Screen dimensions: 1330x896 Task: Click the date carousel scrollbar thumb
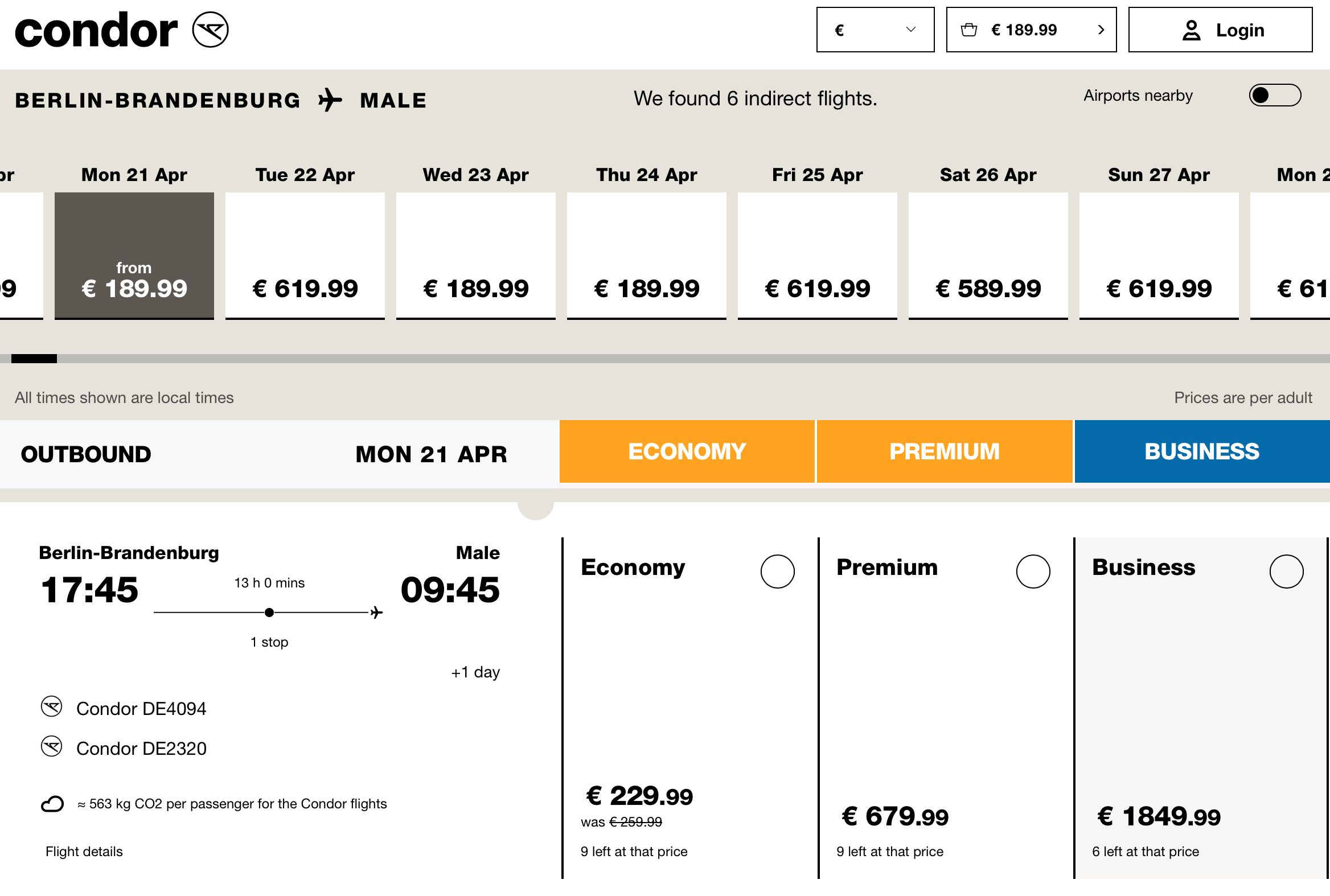pos(34,359)
